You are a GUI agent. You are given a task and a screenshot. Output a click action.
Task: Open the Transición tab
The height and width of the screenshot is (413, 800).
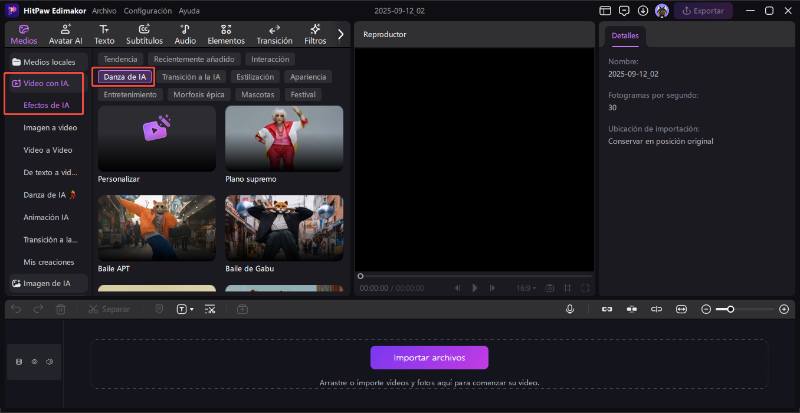click(x=274, y=35)
